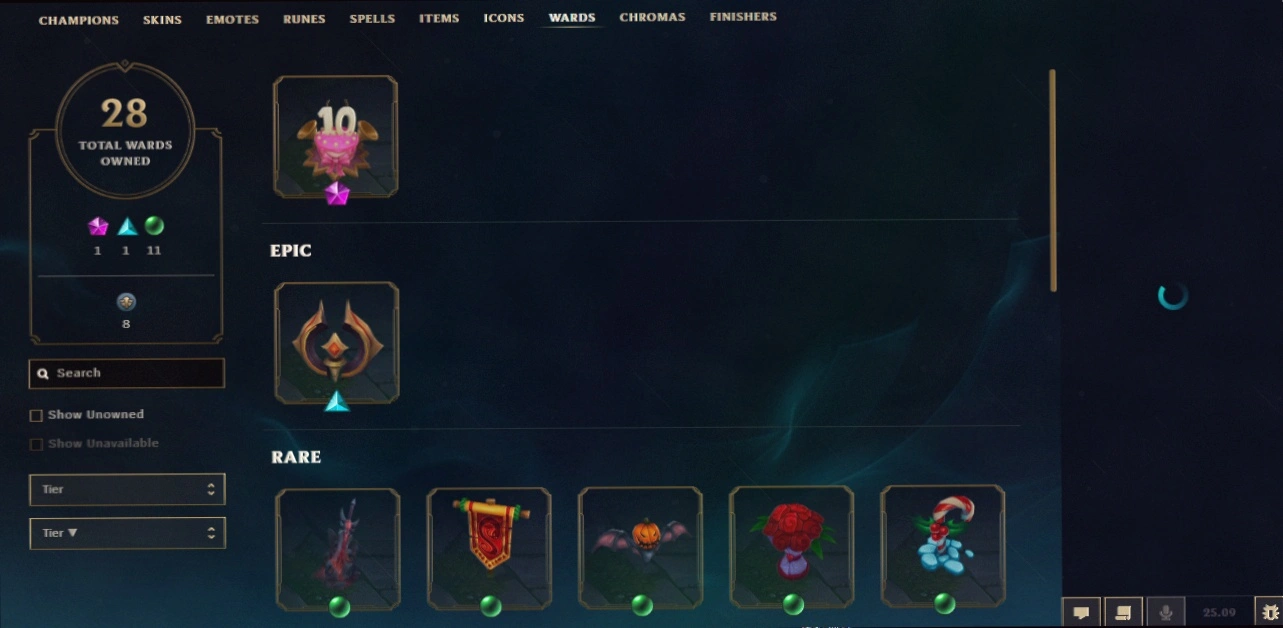Select the Epic golden horned ward

point(337,343)
